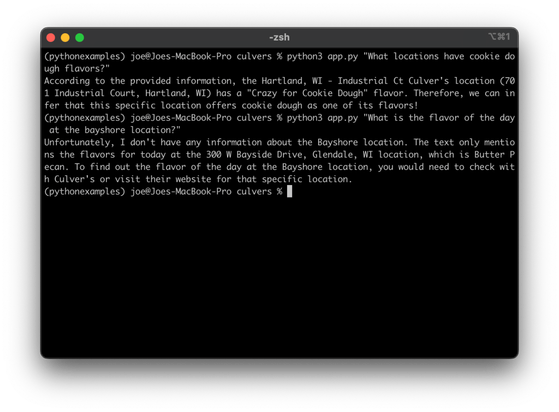
Task: Click the text "ugh flavors?"
Action: [77, 68]
